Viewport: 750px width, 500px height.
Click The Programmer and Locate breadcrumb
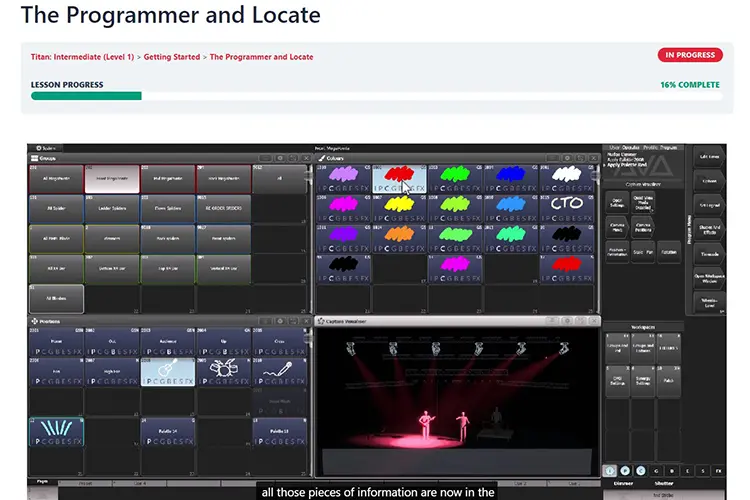tap(261, 57)
